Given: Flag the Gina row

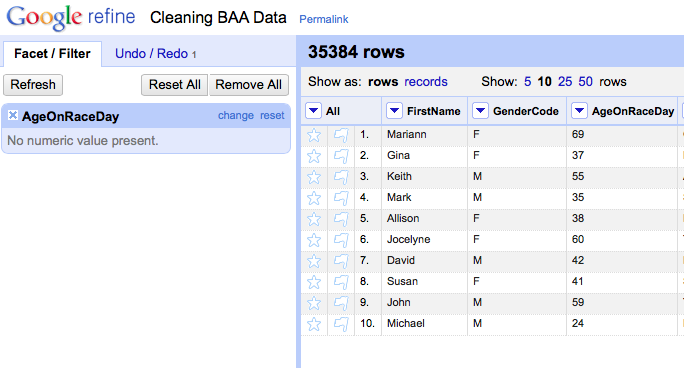Looking at the screenshot, I should pos(341,156).
